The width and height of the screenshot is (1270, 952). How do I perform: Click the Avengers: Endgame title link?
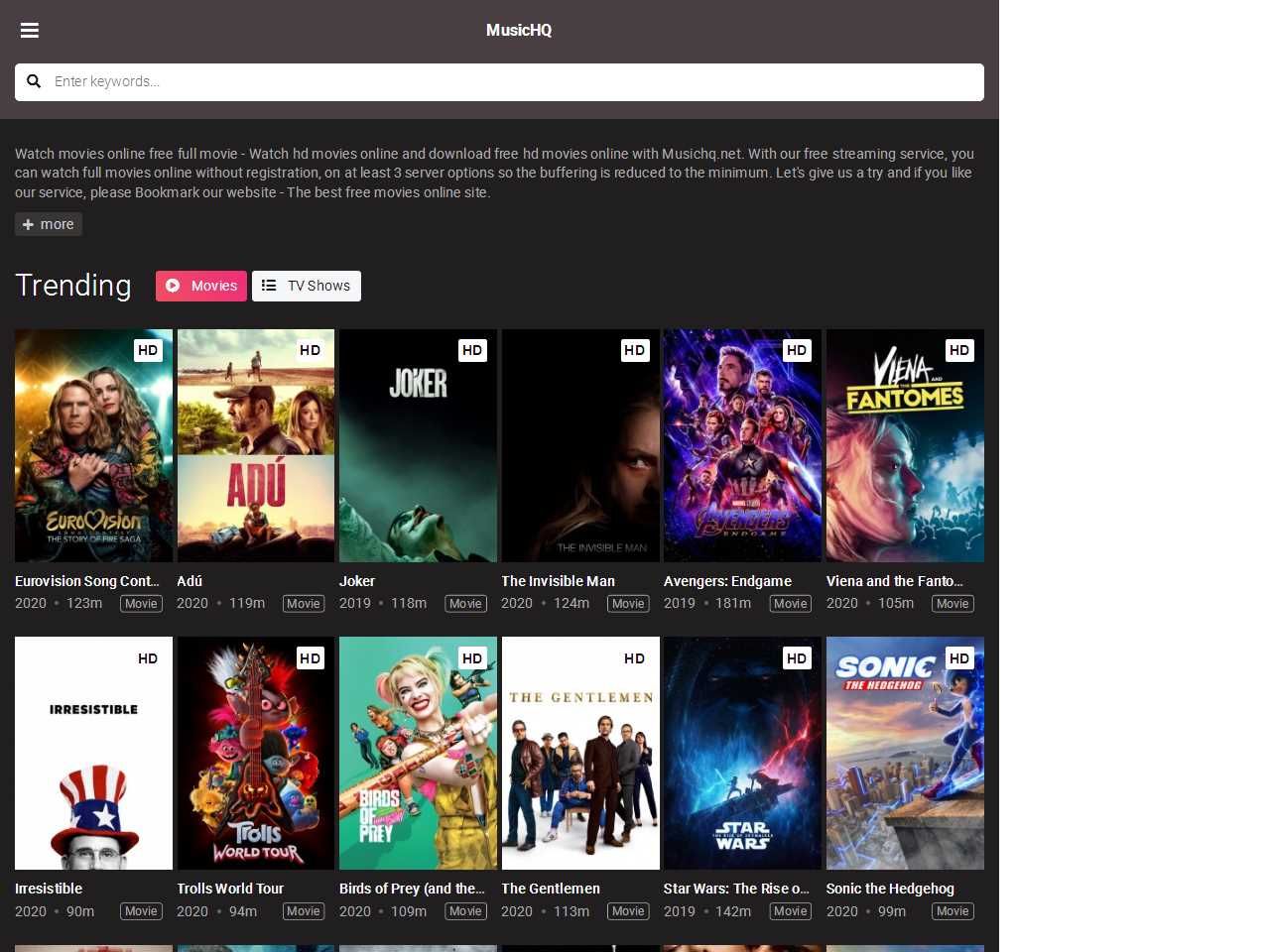coord(728,581)
